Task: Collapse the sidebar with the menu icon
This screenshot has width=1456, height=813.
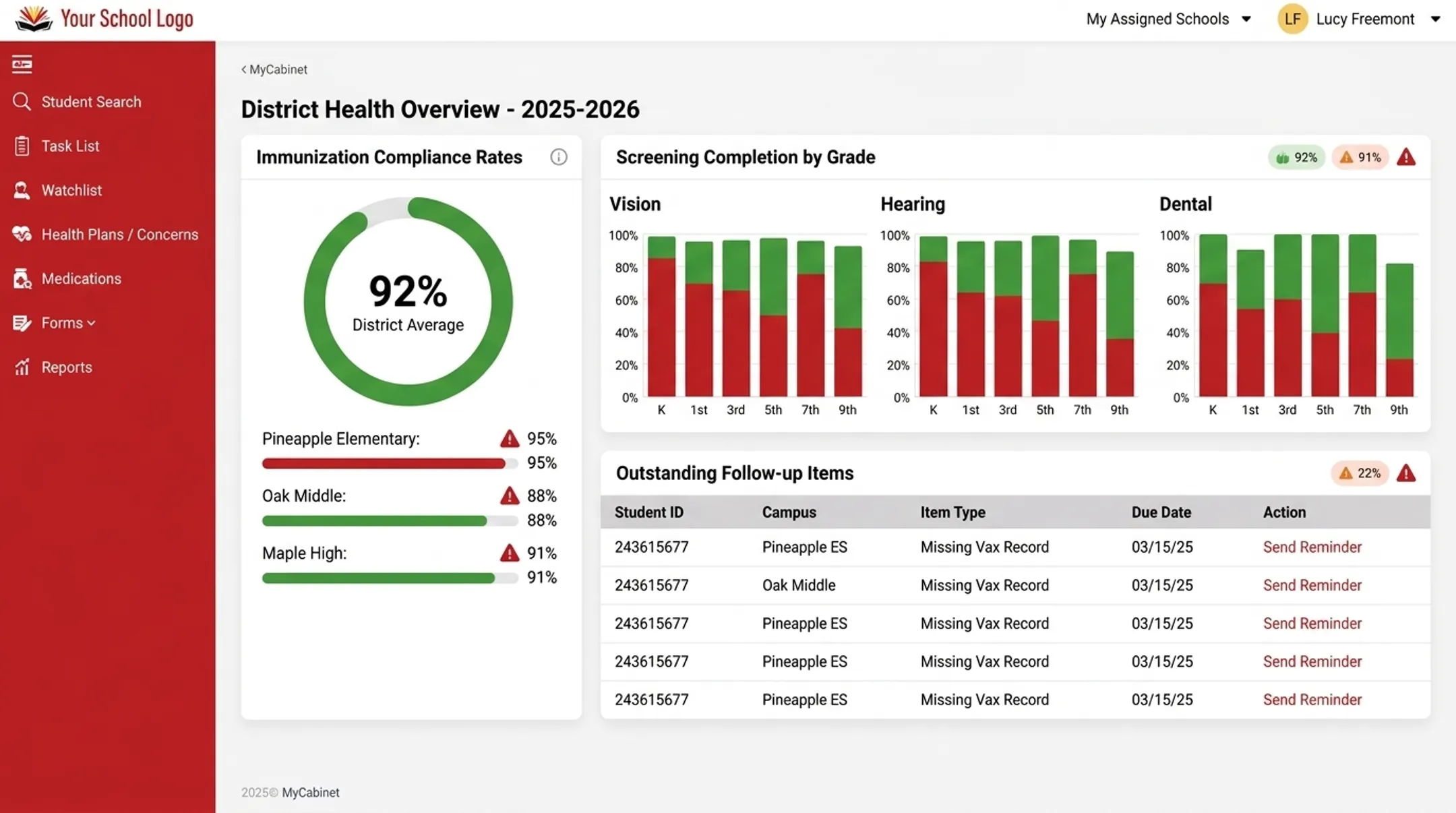Action: 22,65
